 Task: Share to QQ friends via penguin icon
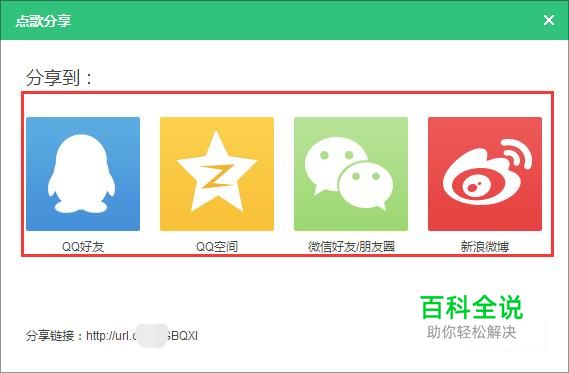click(83, 174)
